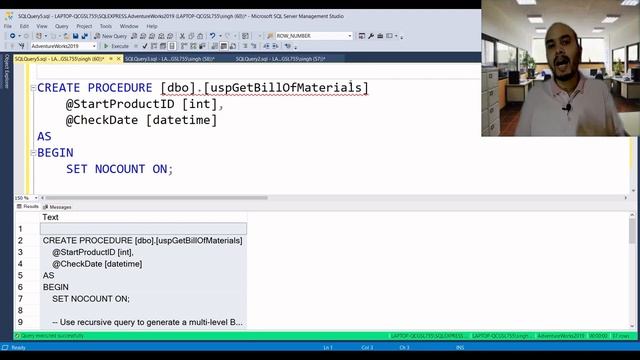Viewport: 640px width, 360px height.
Task: Cut selection with the scissors icon
Action: pos(182,36)
